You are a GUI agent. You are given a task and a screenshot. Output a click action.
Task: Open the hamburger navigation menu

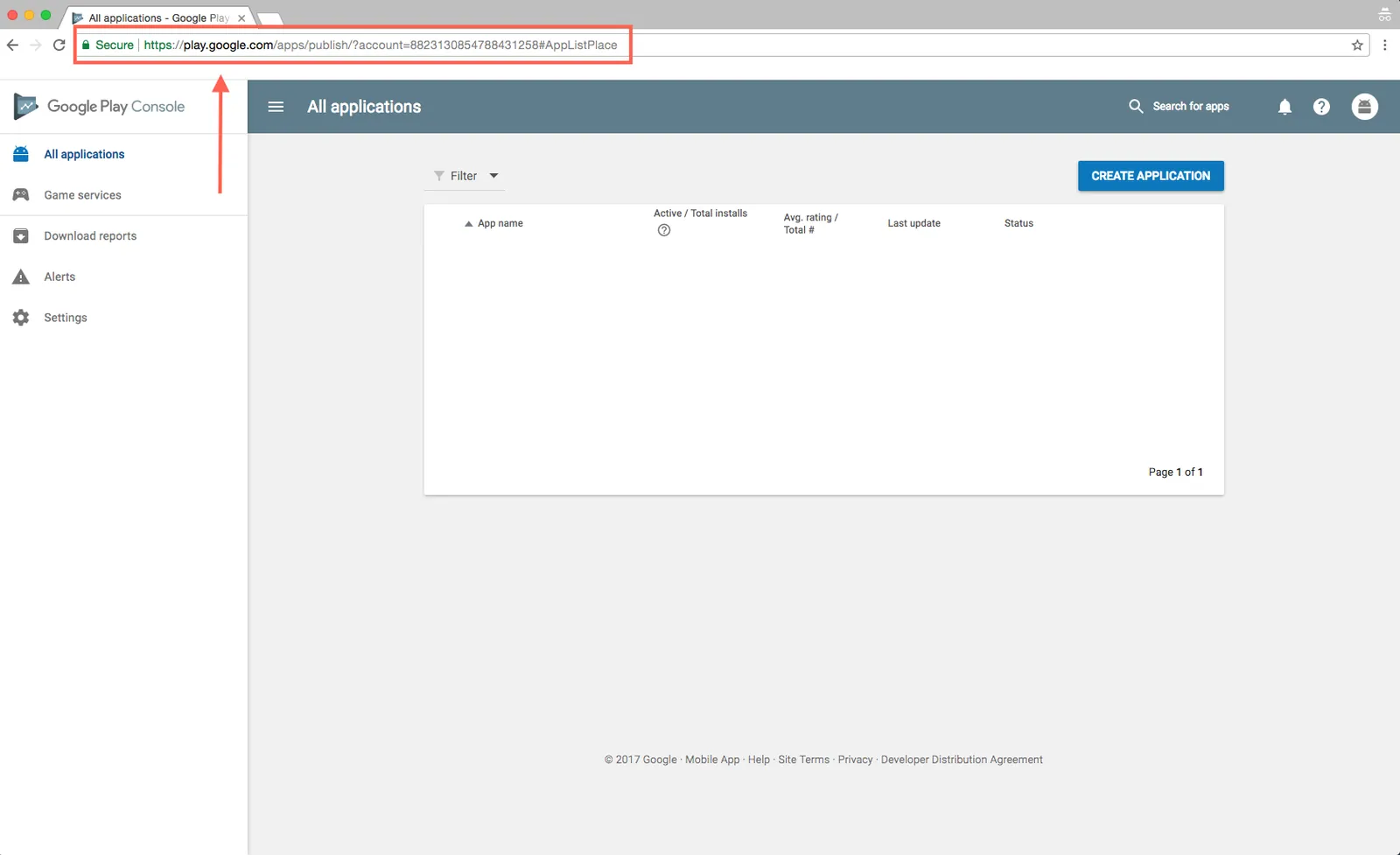[x=276, y=107]
